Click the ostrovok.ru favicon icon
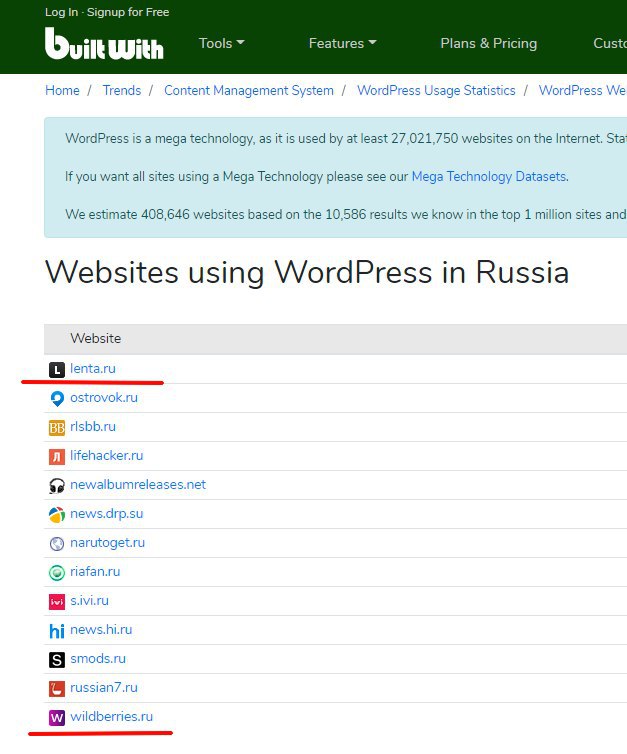627x754 pixels. (x=57, y=399)
